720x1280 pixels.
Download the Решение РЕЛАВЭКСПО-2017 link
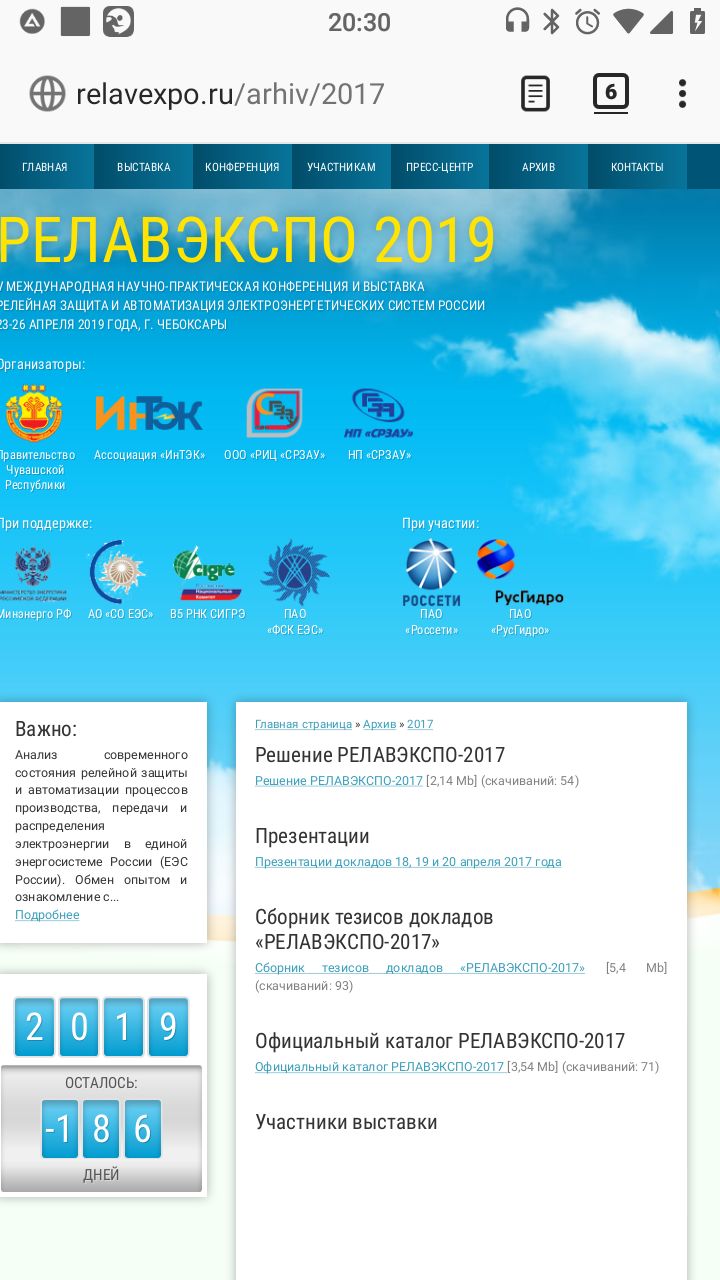339,781
